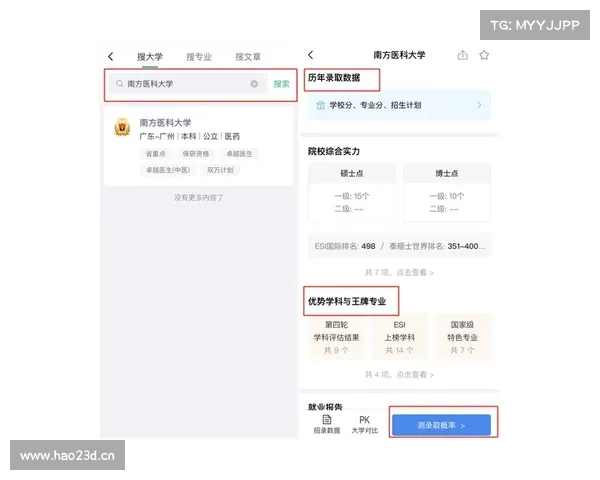Image resolution: width=600 pixels, height=480 pixels.
Task: Open PK 大学对比 comparison
Action: pos(364,424)
